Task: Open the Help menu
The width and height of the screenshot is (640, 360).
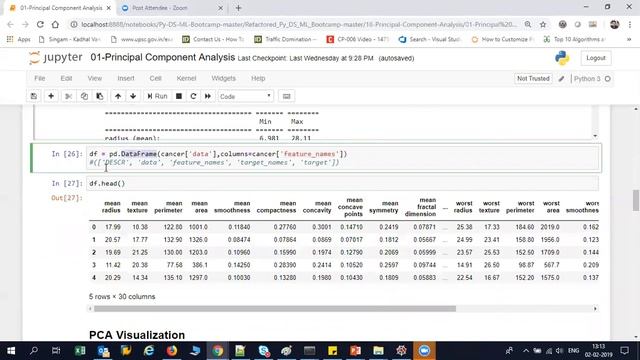Action: (258, 78)
